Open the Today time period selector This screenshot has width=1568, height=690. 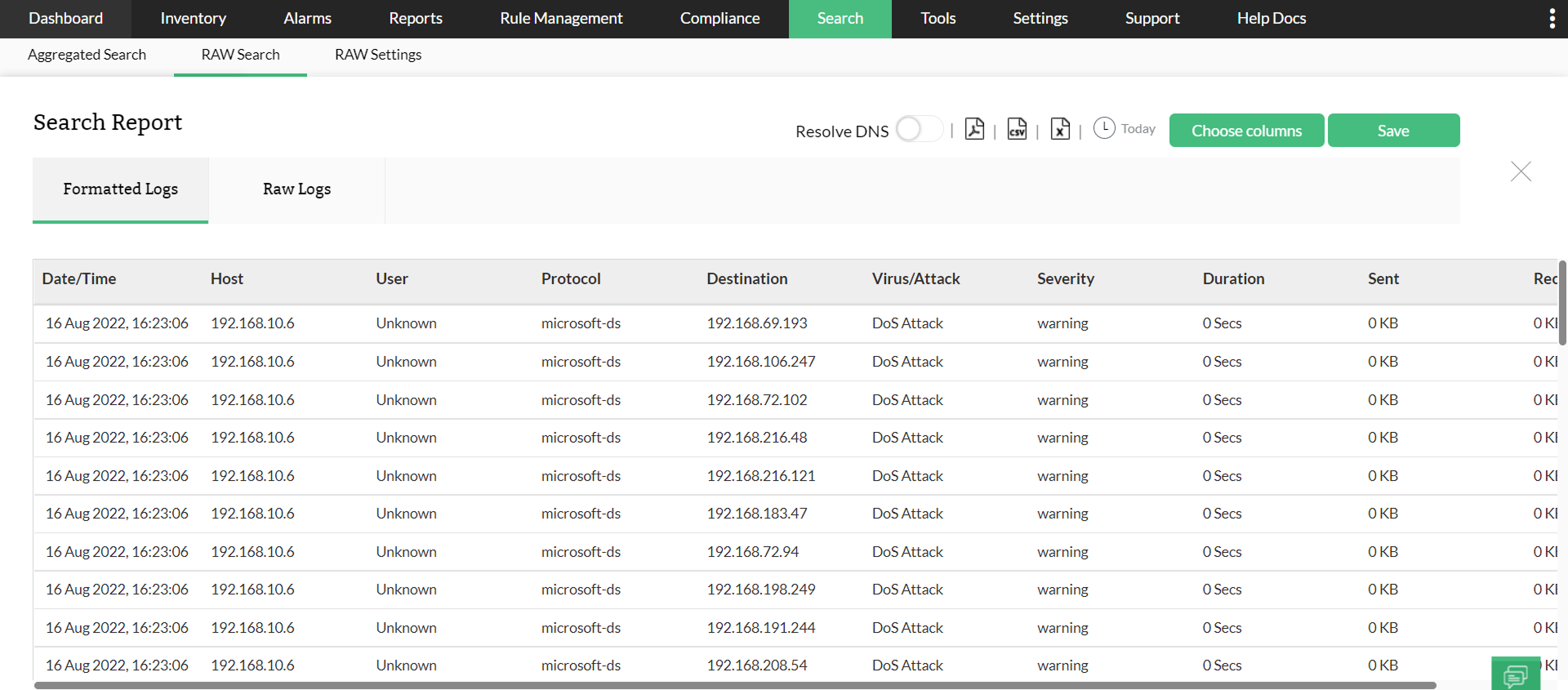(1138, 129)
